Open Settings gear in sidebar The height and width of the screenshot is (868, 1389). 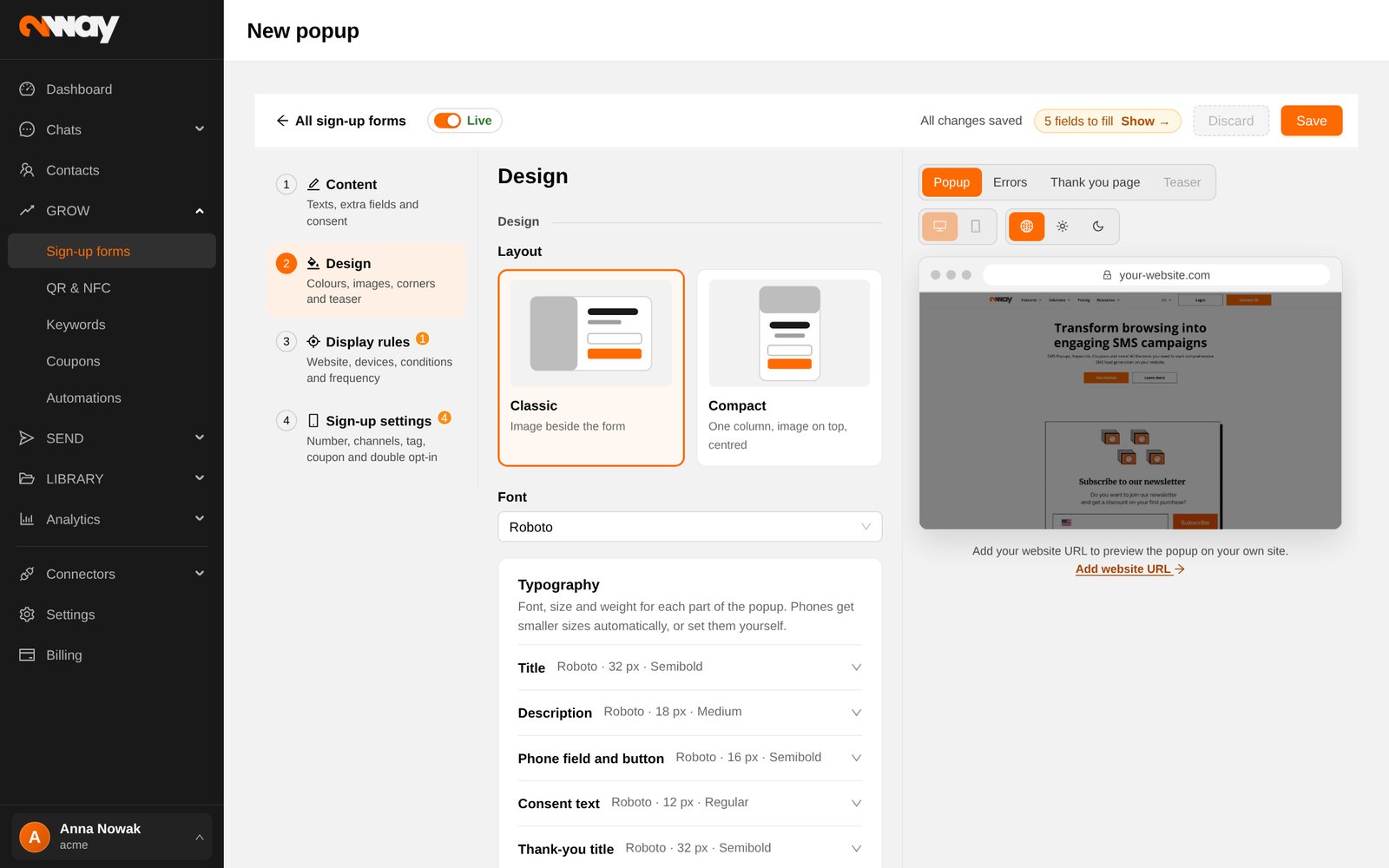pyautogui.click(x=27, y=615)
